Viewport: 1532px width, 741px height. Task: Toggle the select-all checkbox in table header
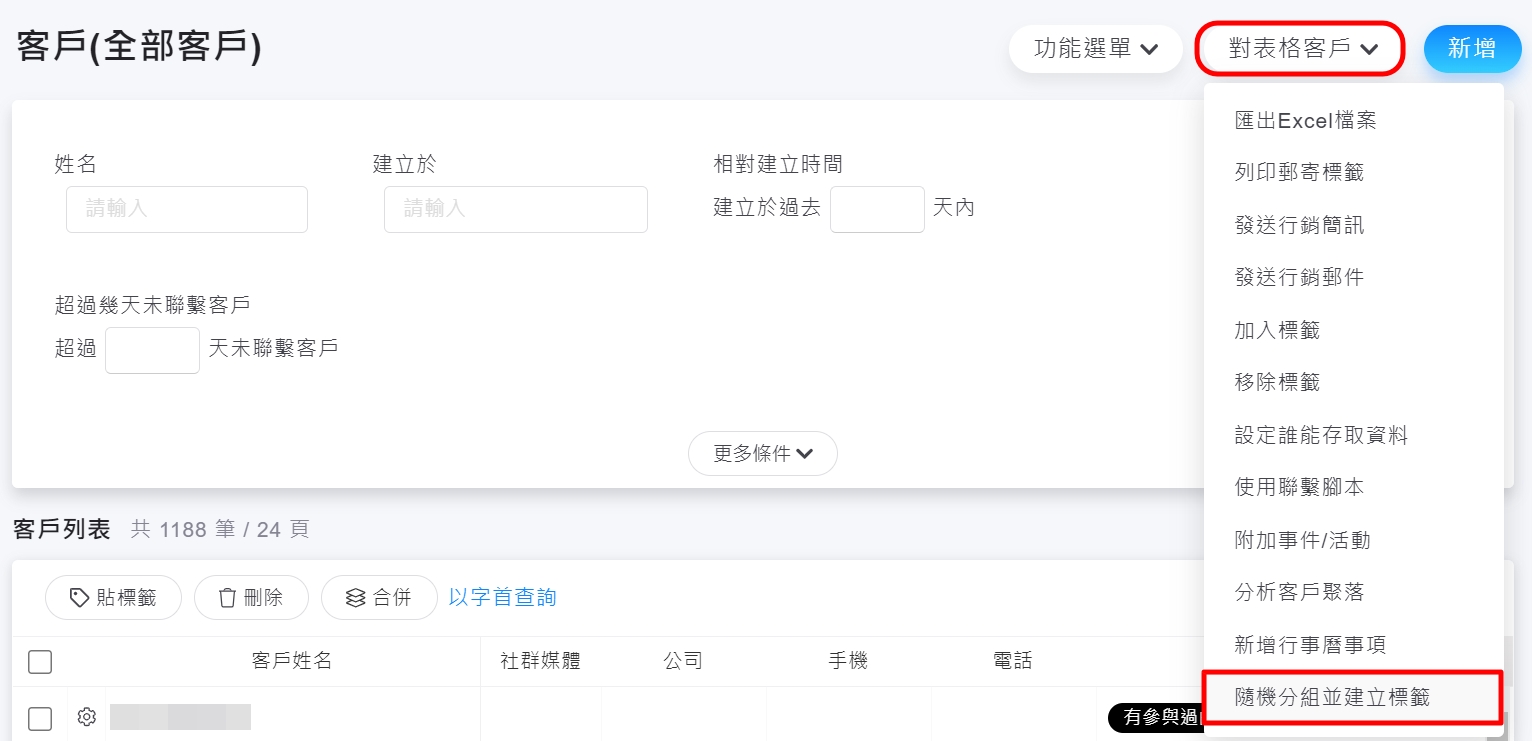[40, 661]
